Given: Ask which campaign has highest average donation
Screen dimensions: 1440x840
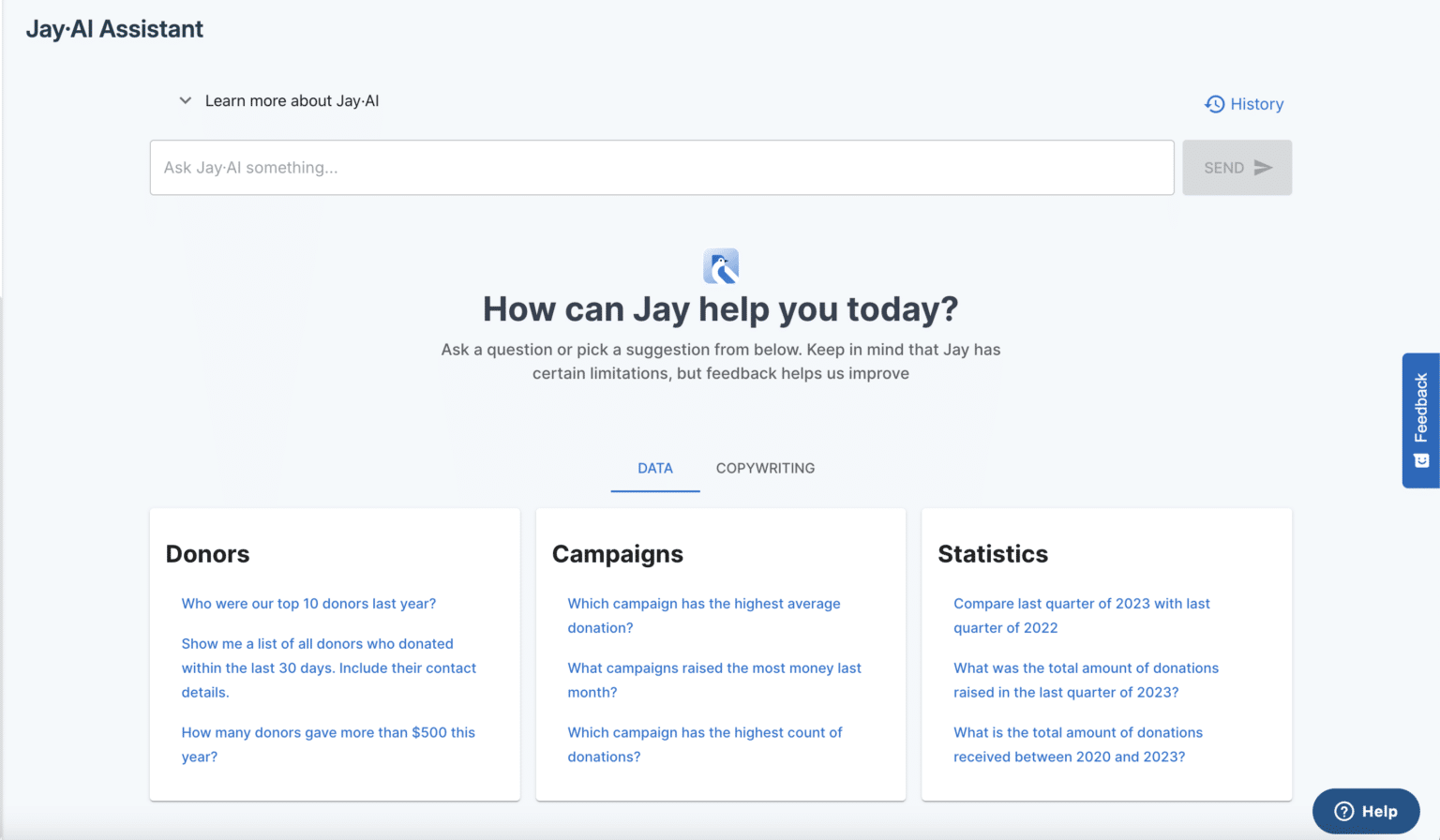Looking at the screenshot, I should pos(704,616).
